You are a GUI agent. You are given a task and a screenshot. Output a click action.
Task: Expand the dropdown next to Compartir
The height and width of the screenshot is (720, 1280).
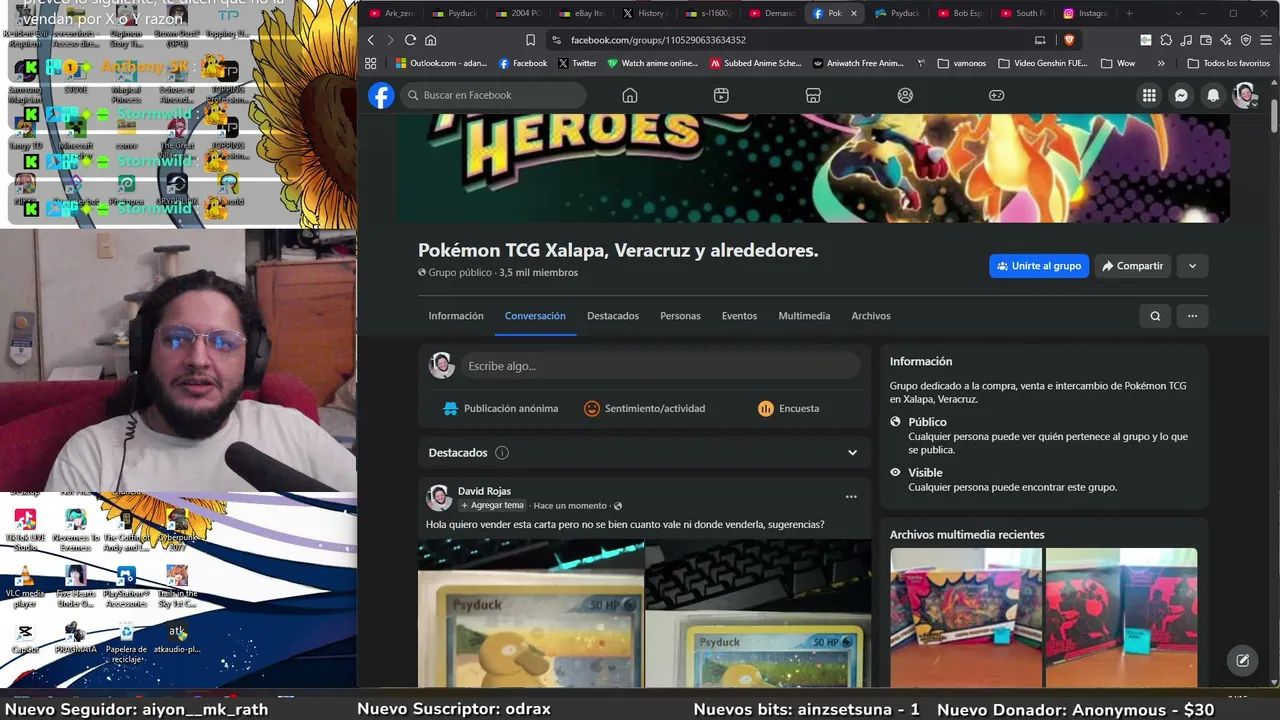point(1192,266)
